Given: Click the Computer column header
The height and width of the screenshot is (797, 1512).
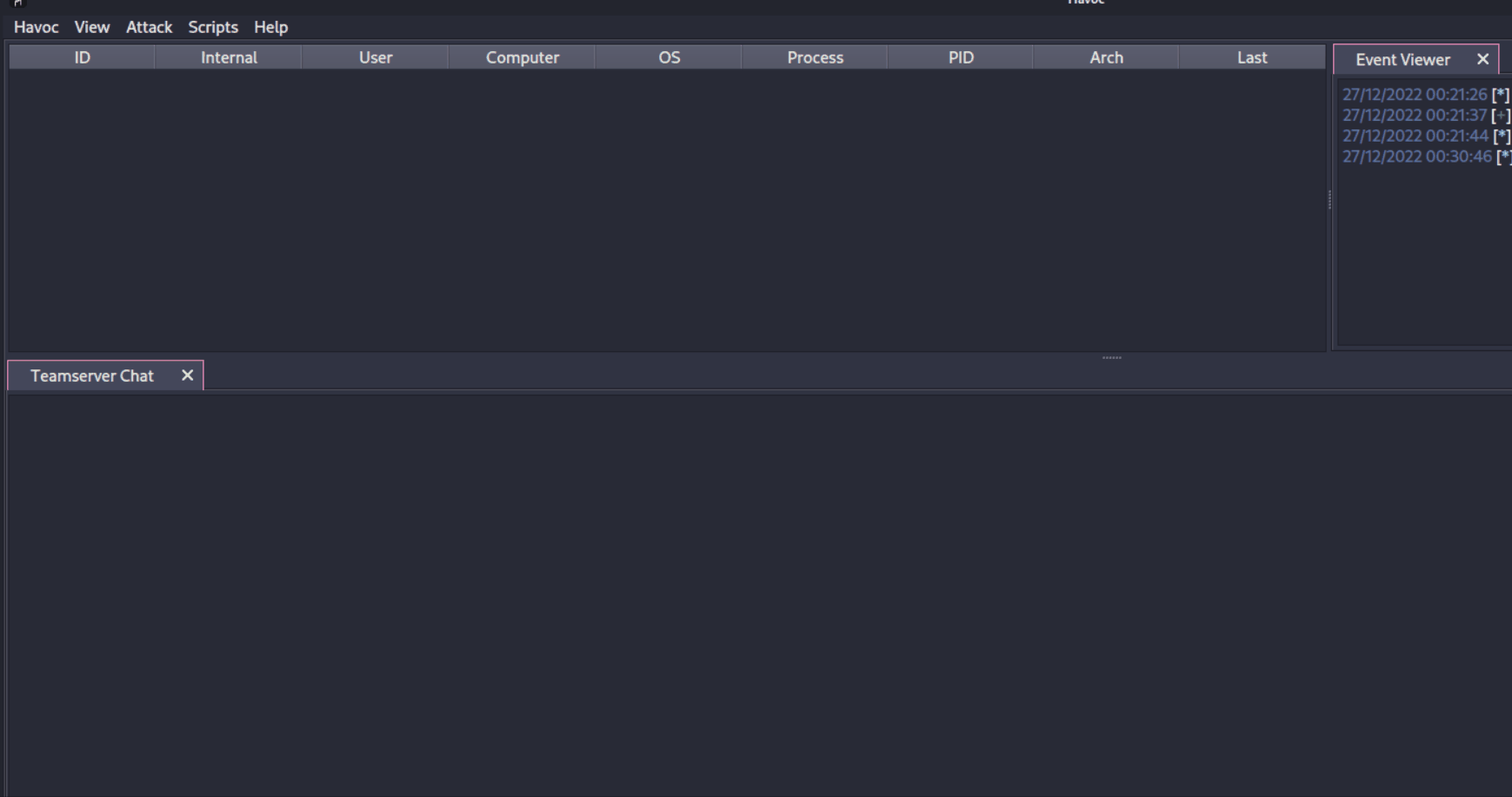Looking at the screenshot, I should coord(522,57).
